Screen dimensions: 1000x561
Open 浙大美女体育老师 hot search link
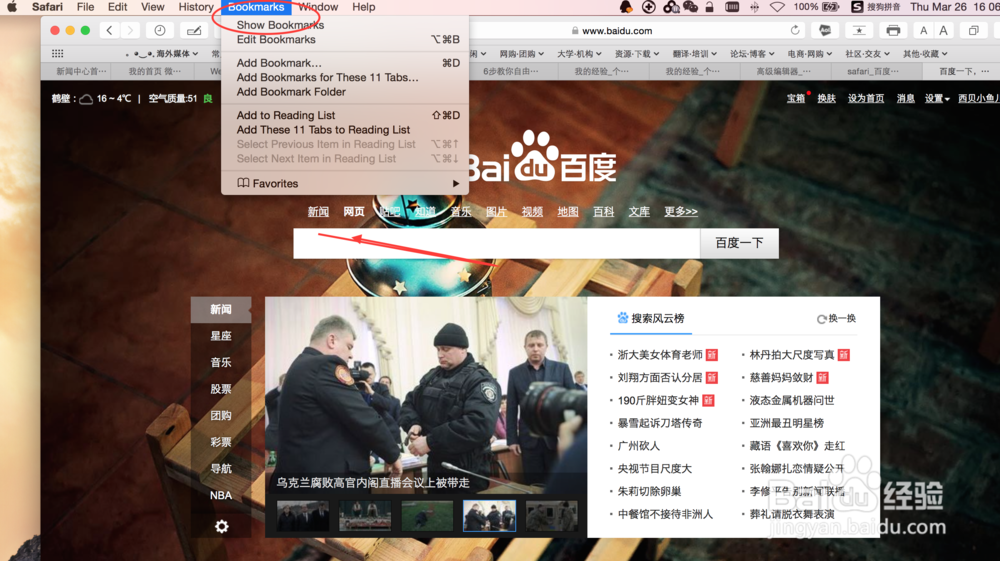click(660, 355)
